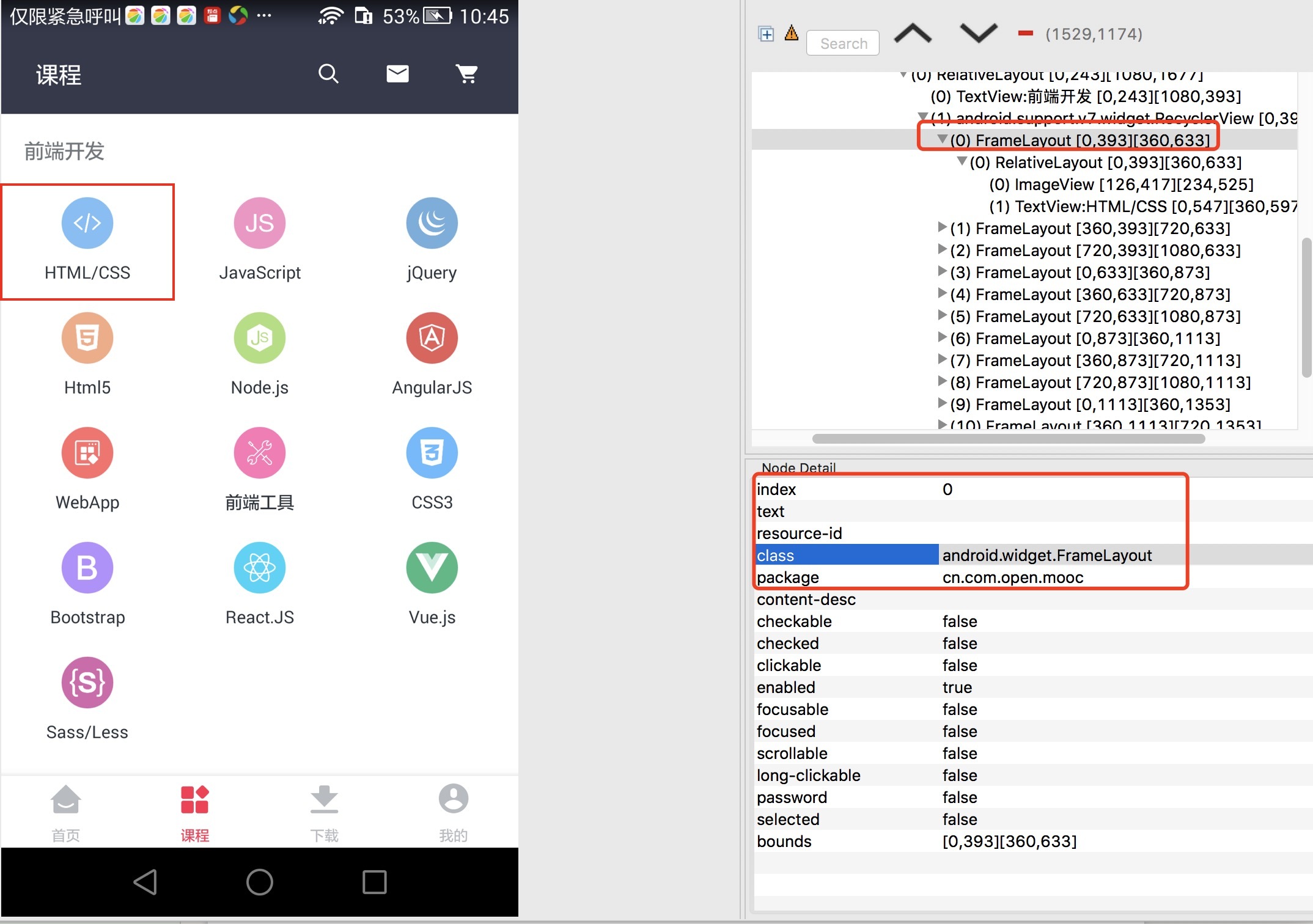
Task: Select the enabled property row
Action: (1033, 687)
